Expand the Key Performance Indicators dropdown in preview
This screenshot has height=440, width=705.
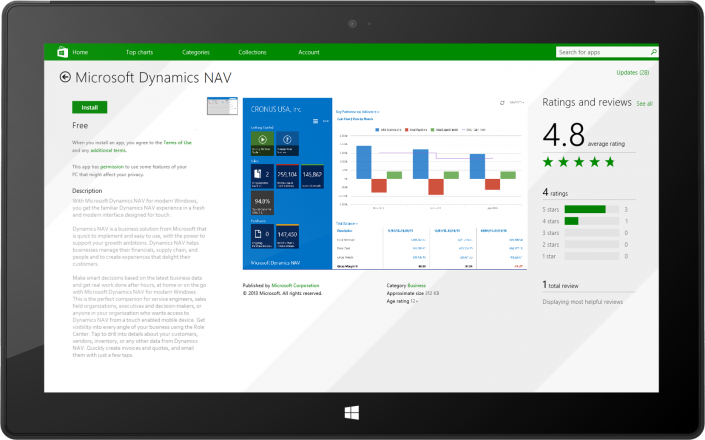coord(358,111)
